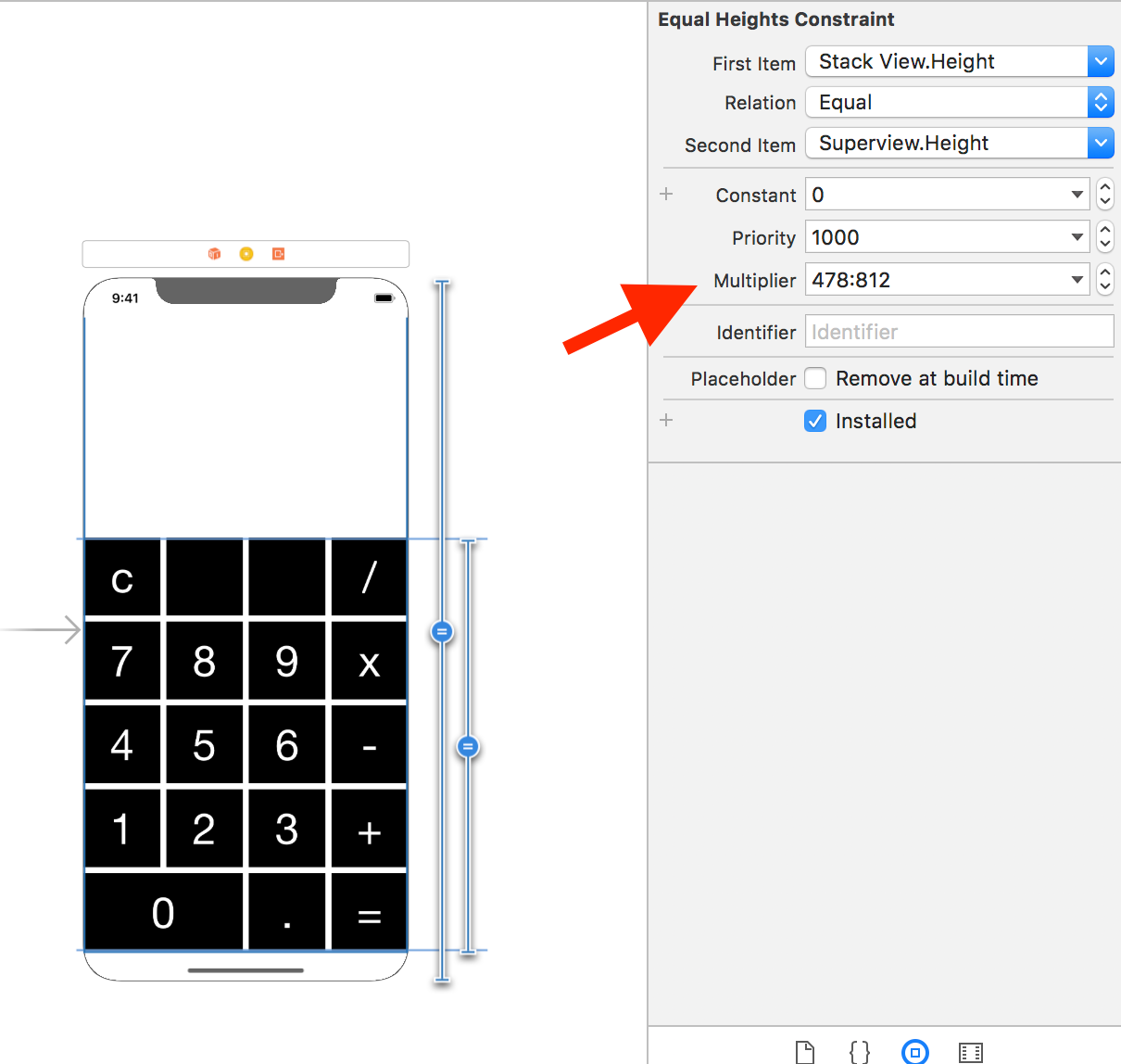Enable Remove at build time placeholder

click(x=814, y=378)
